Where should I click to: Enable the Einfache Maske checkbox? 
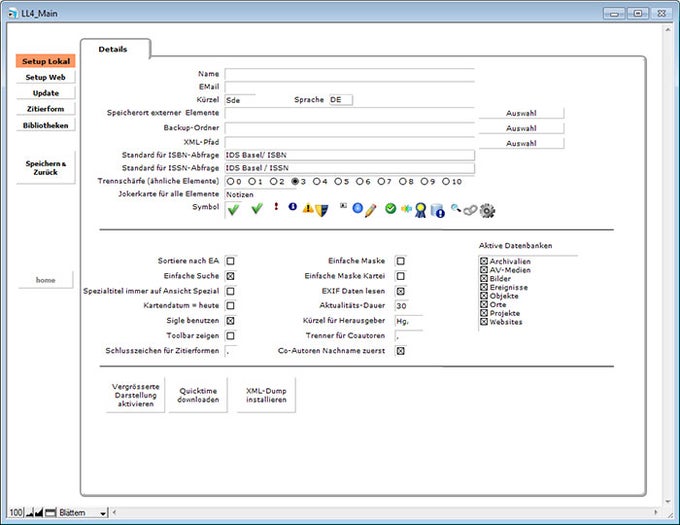(400, 261)
